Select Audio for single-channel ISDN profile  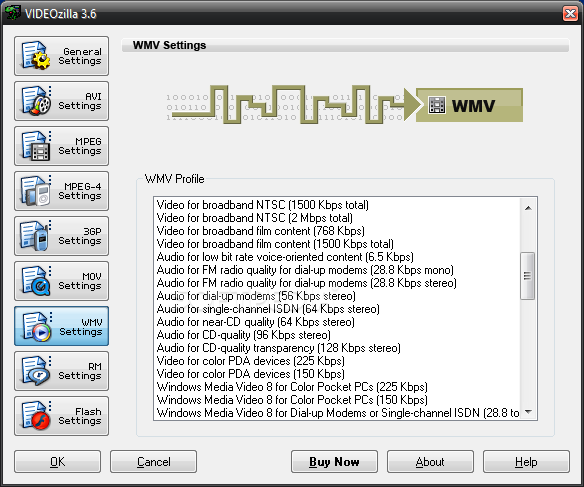pos(268,309)
